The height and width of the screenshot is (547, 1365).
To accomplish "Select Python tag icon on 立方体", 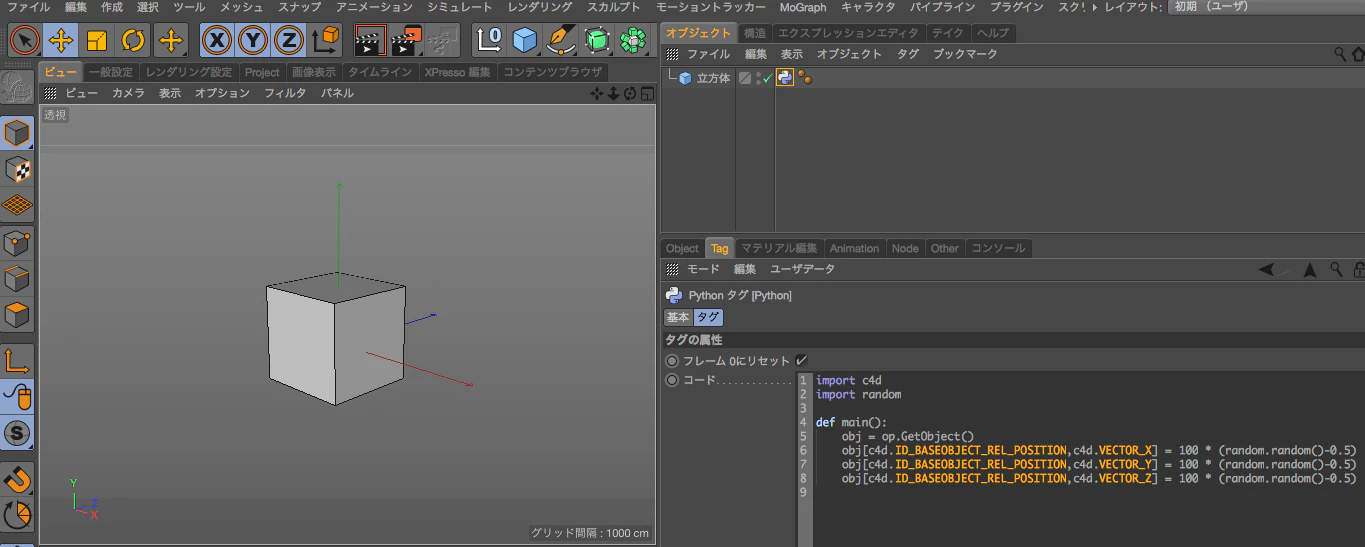I will pyautogui.click(x=785, y=78).
